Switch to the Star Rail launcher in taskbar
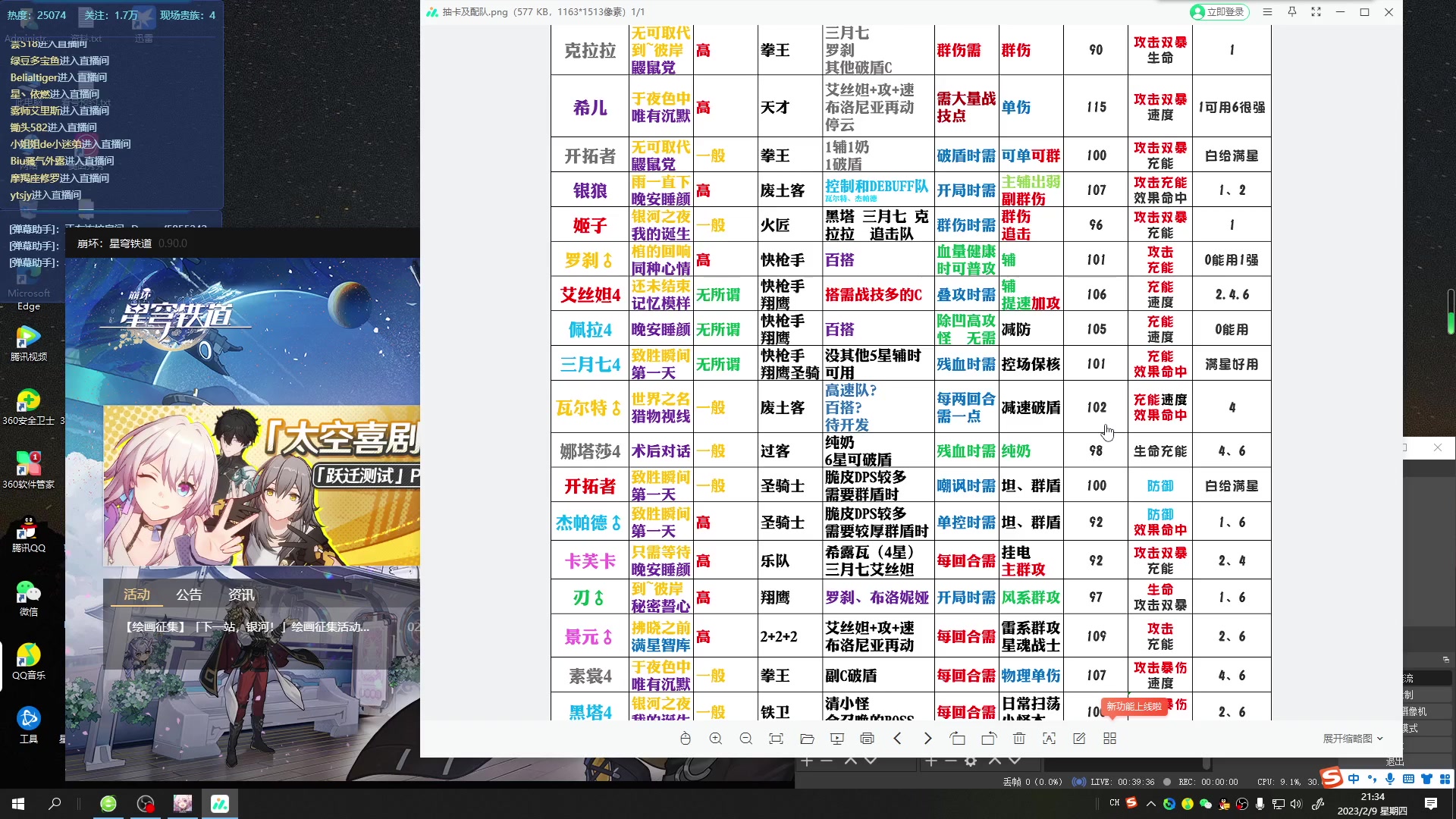The width and height of the screenshot is (1456, 819). point(183,804)
